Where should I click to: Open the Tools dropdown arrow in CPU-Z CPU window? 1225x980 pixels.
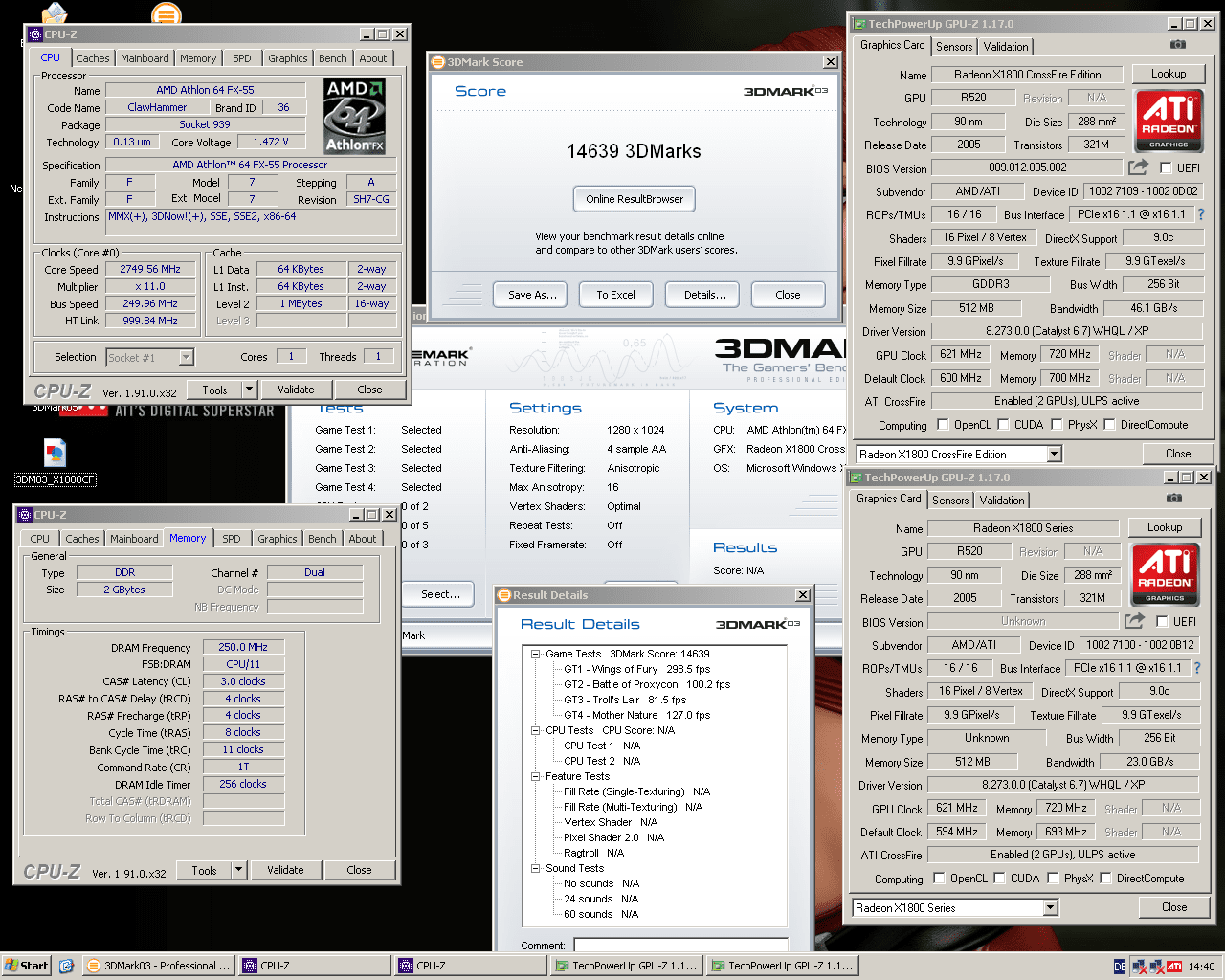[x=250, y=390]
